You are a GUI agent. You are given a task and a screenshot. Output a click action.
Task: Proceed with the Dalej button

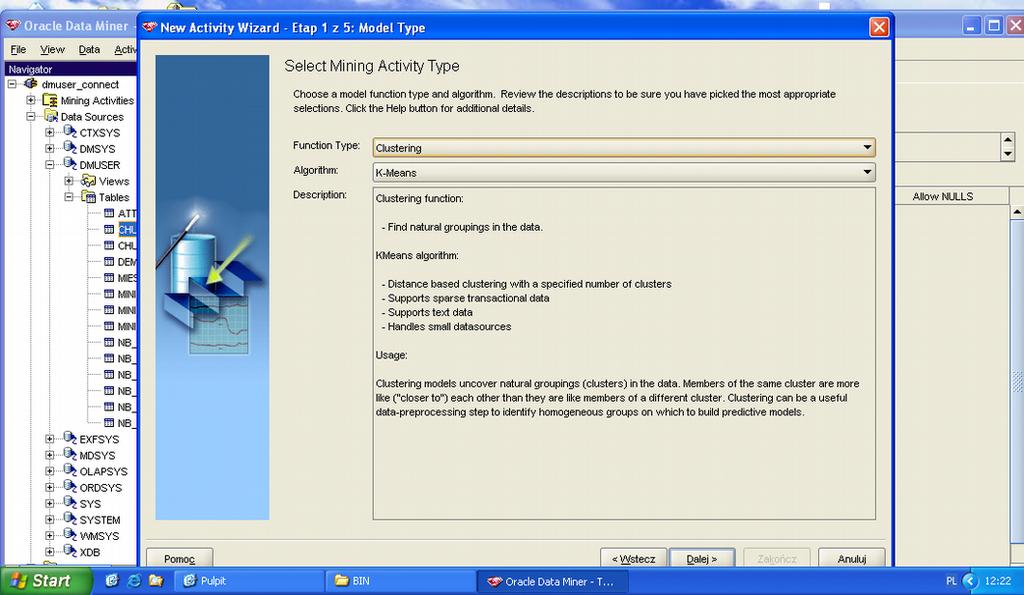702,558
